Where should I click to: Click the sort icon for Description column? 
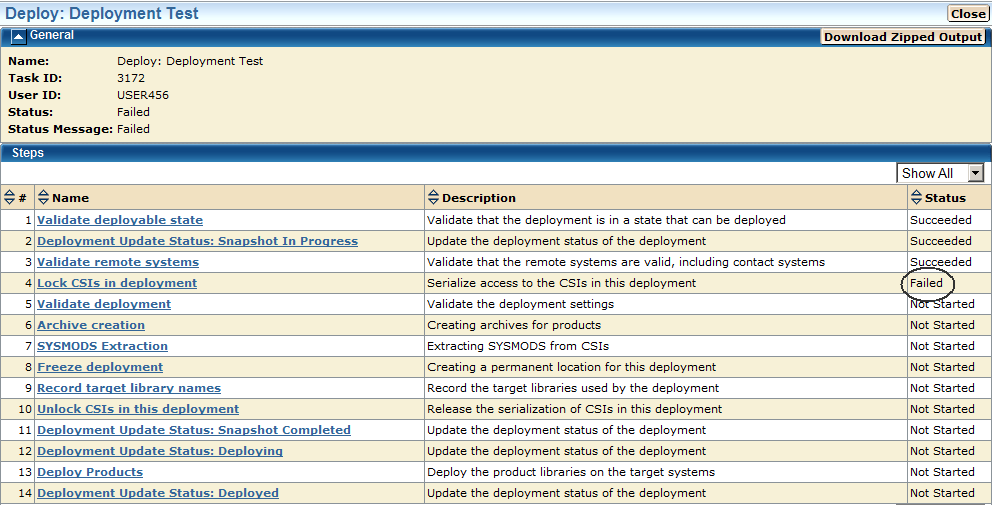click(x=433, y=197)
